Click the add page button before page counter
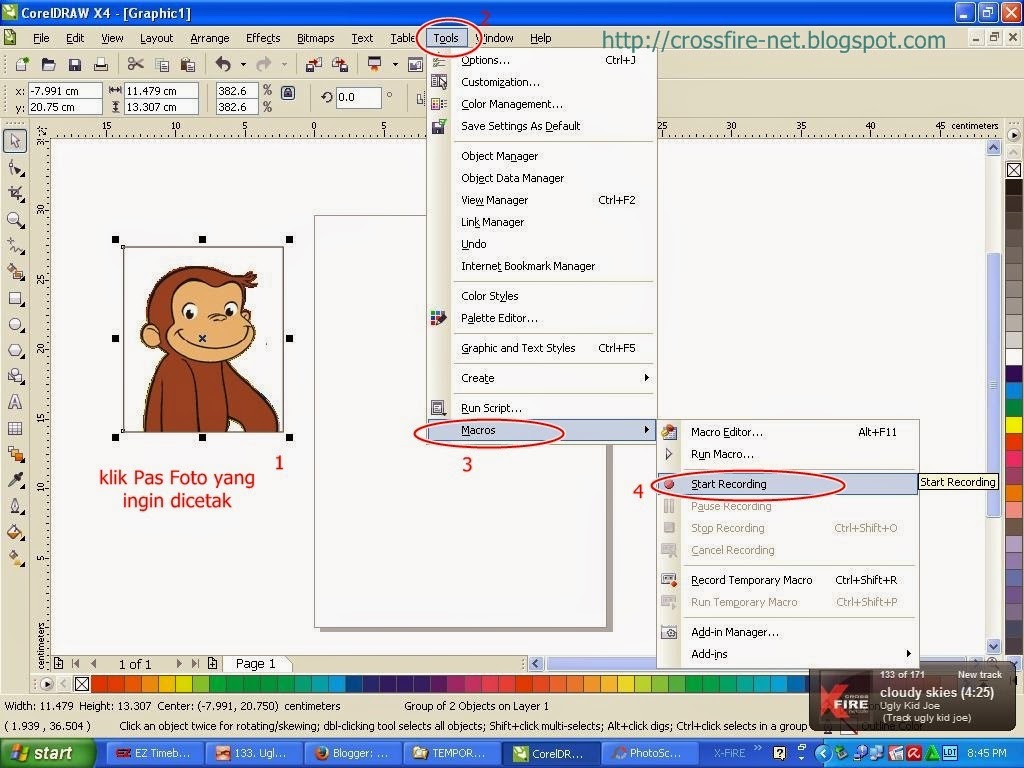Image resolution: width=1024 pixels, height=768 pixels. pyautogui.click(x=58, y=664)
